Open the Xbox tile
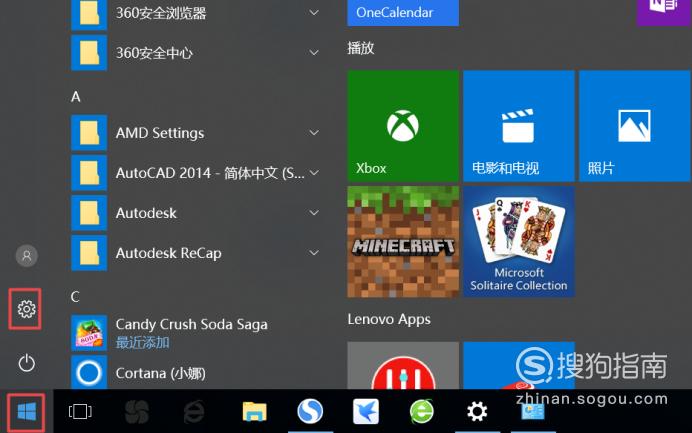Screen dimensions: 692x433 [403, 126]
